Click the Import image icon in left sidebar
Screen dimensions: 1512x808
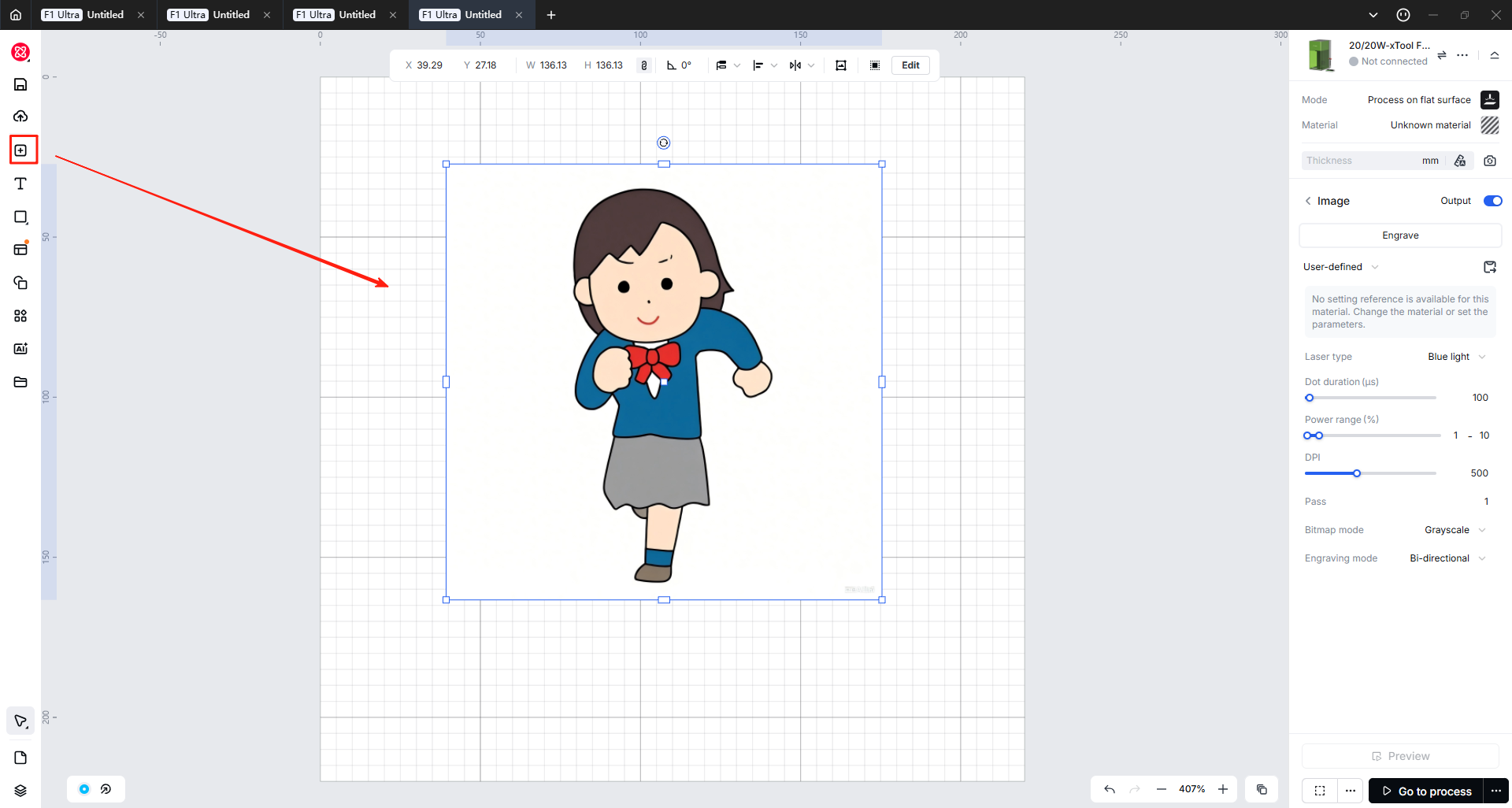(x=21, y=150)
